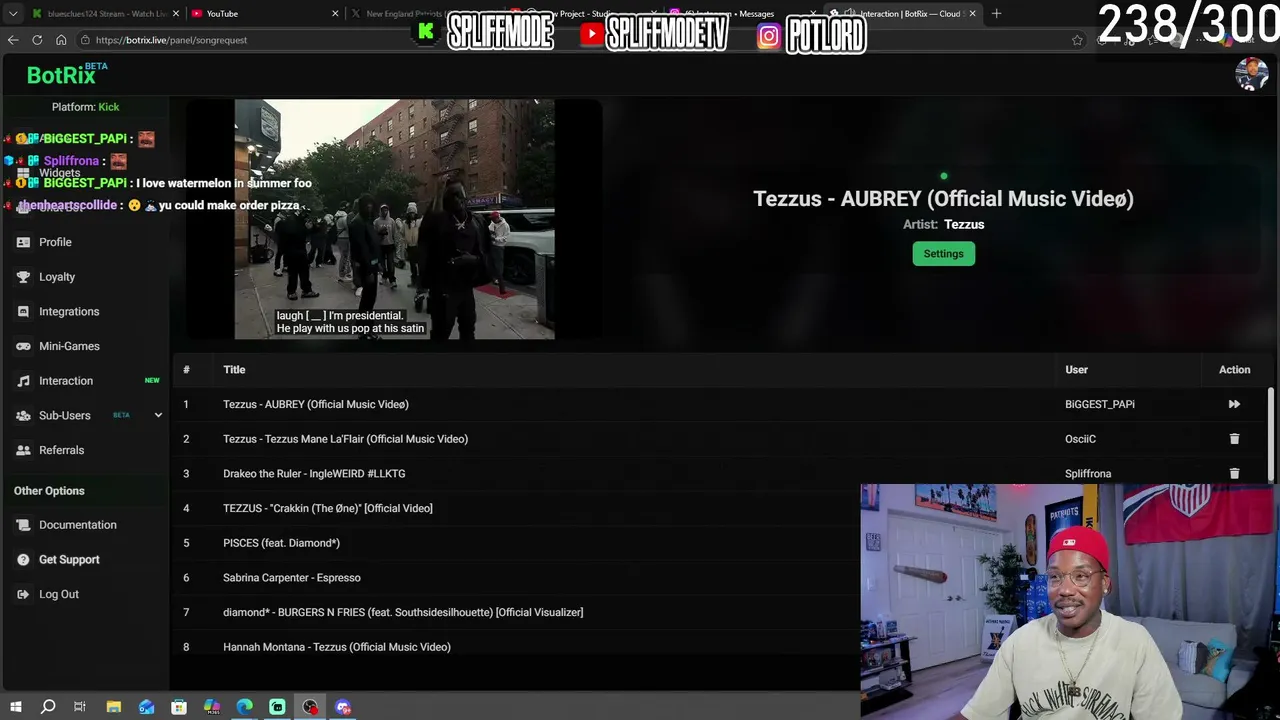The width and height of the screenshot is (1280, 720).
Task: Open Mini-Games via the gamepad icon
Action: coord(23,346)
